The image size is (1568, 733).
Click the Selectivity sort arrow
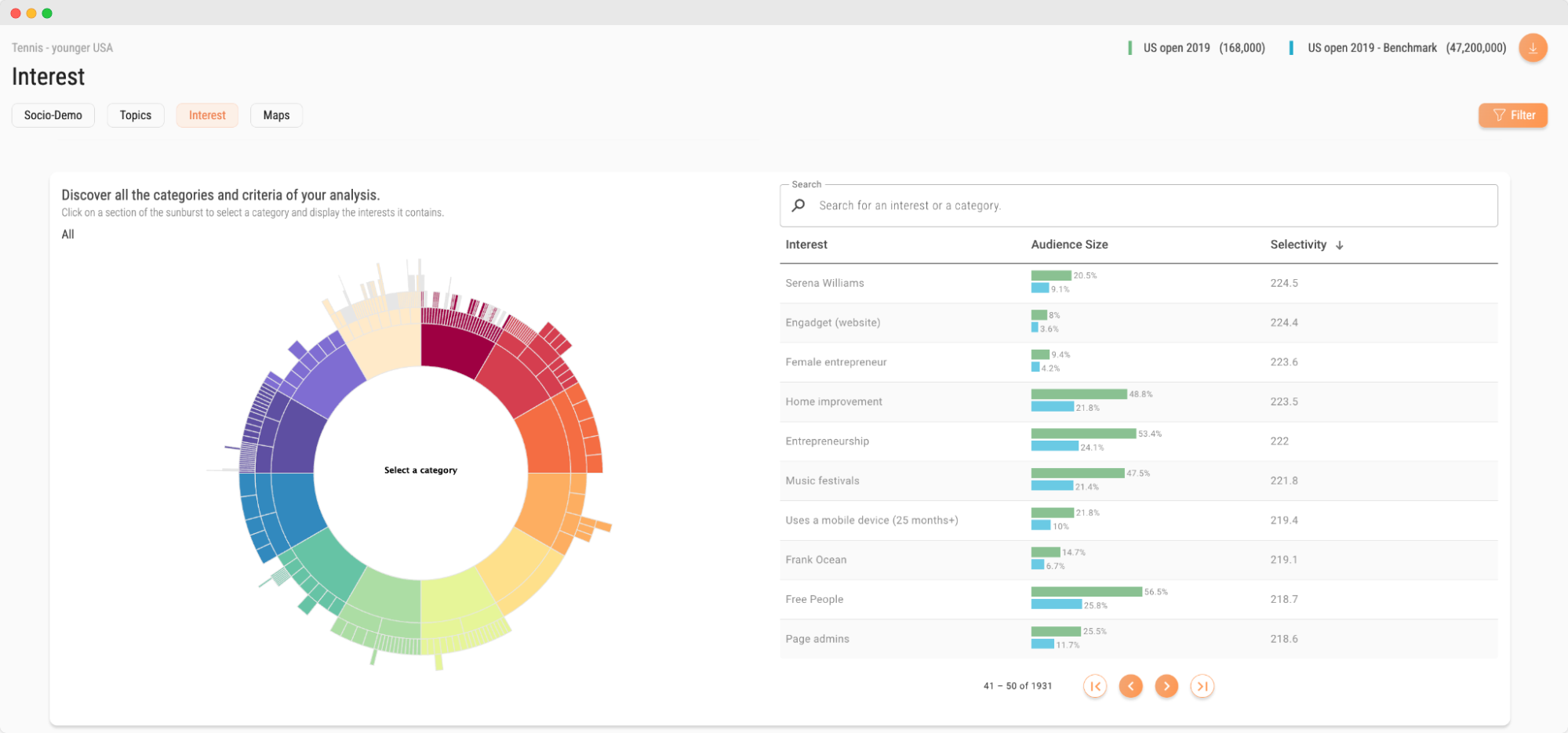click(1340, 245)
